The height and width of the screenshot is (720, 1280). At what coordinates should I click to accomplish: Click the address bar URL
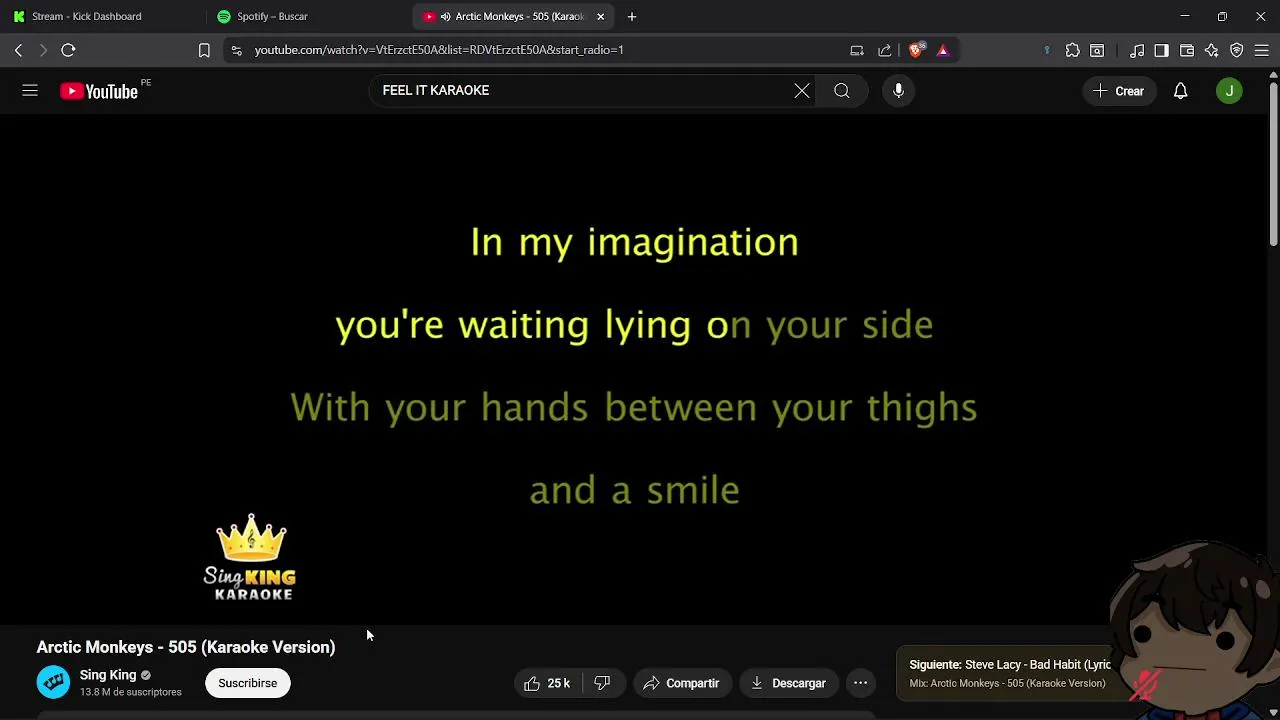pos(439,50)
